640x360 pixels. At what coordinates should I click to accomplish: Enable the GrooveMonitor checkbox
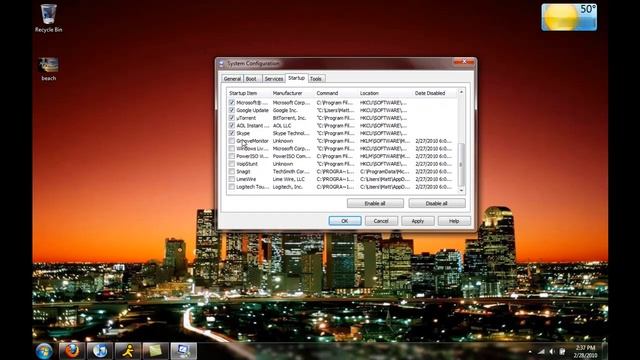231,141
